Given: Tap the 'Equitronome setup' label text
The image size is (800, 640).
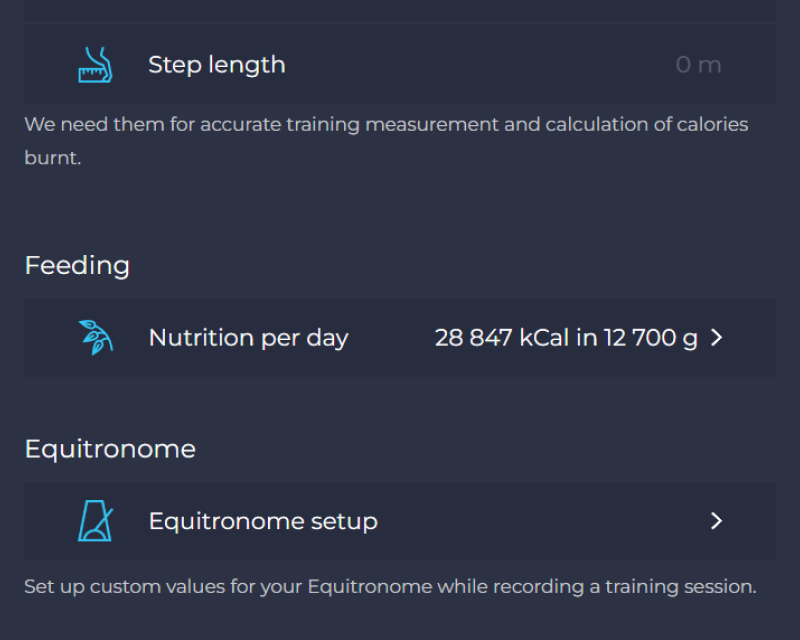Looking at the screenshot, I should tap(263, 521).
